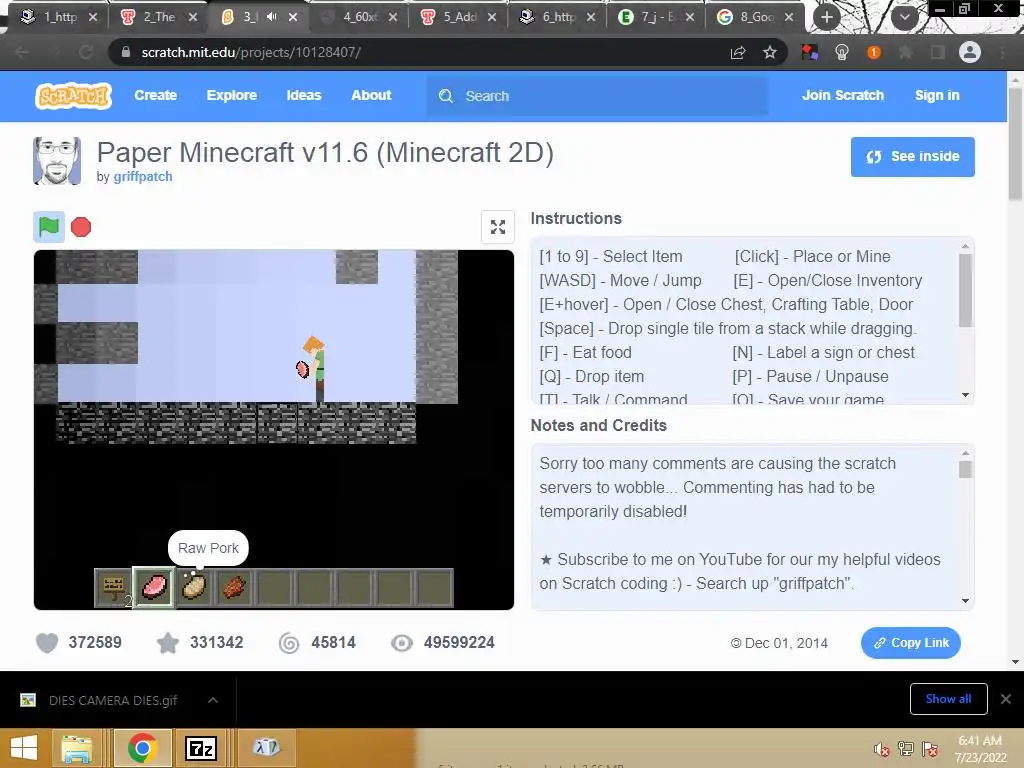Click the Instructions scroll down arrow
Image resolution: width=1024 pixels, height=768 pixels.
pos(965,395)
